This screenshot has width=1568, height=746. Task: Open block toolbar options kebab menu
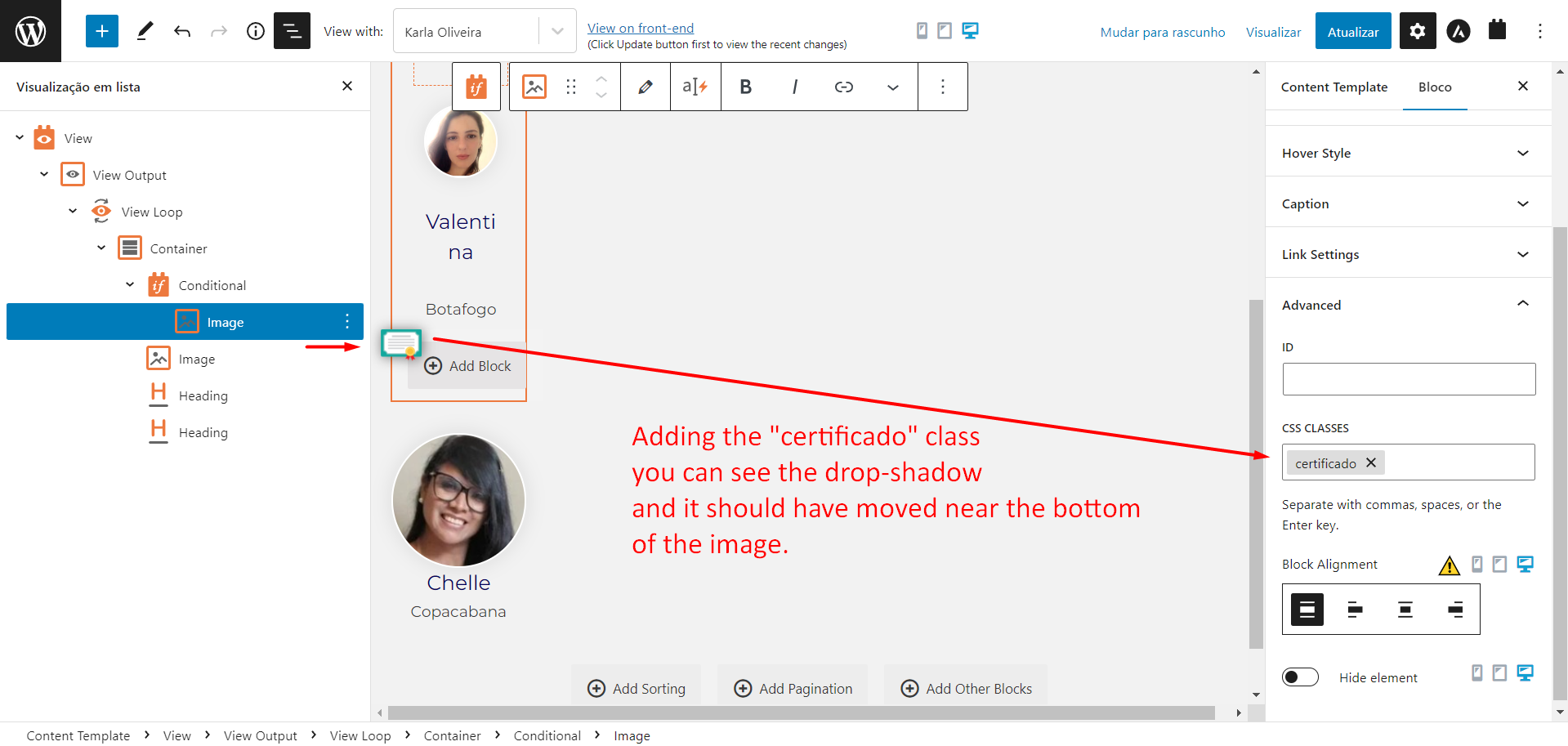click(943, 87)
